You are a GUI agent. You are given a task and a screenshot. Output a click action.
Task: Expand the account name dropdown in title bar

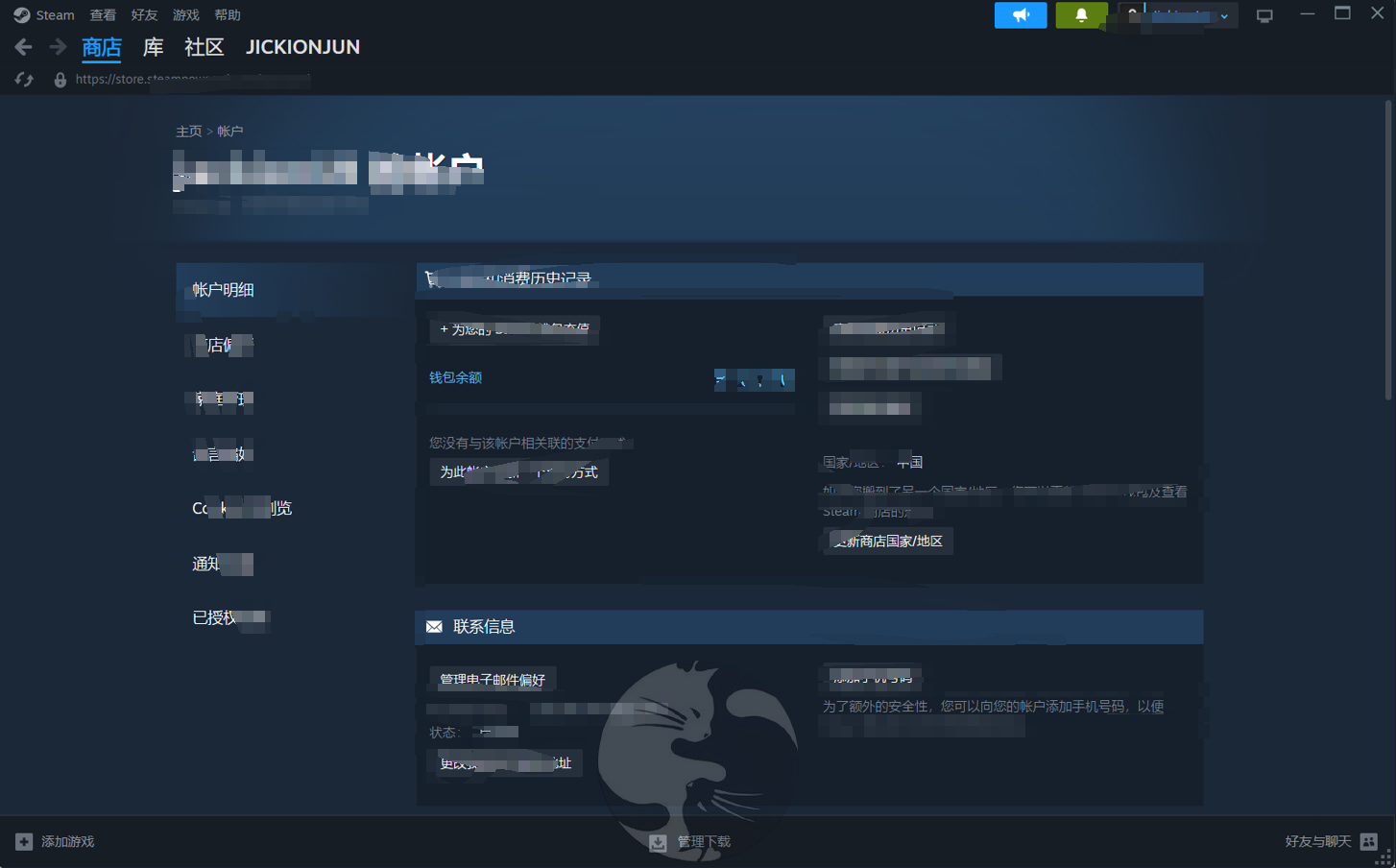point(1224,16)
